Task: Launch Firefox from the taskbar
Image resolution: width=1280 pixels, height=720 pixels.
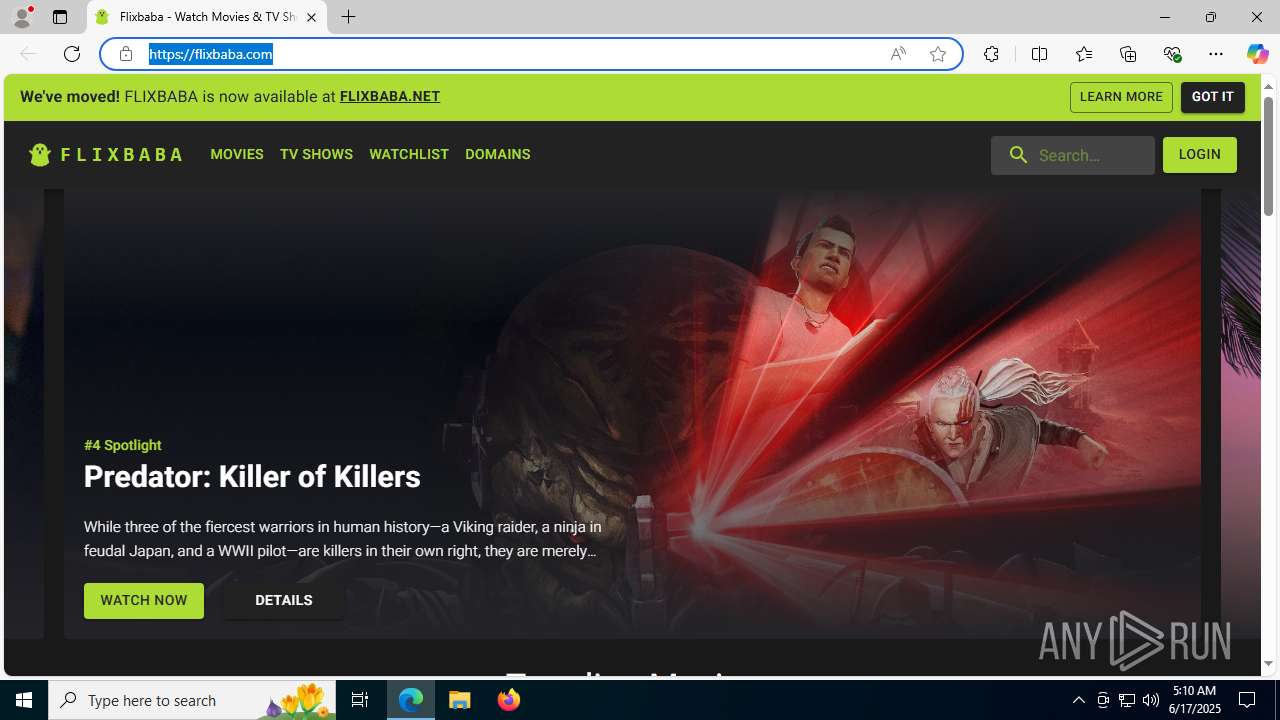Action: point(509,700)
